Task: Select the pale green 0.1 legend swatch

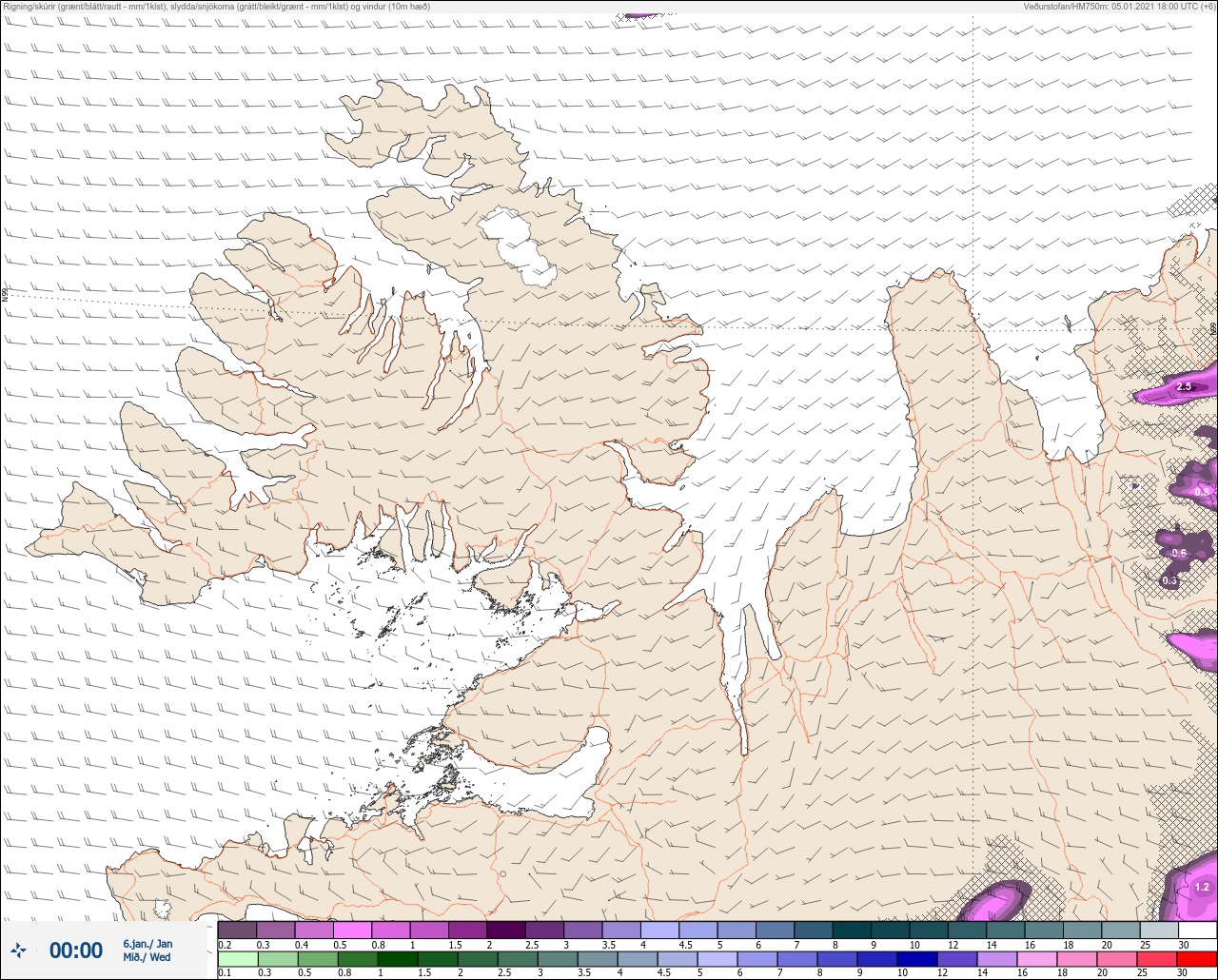Action: point(238,959)
